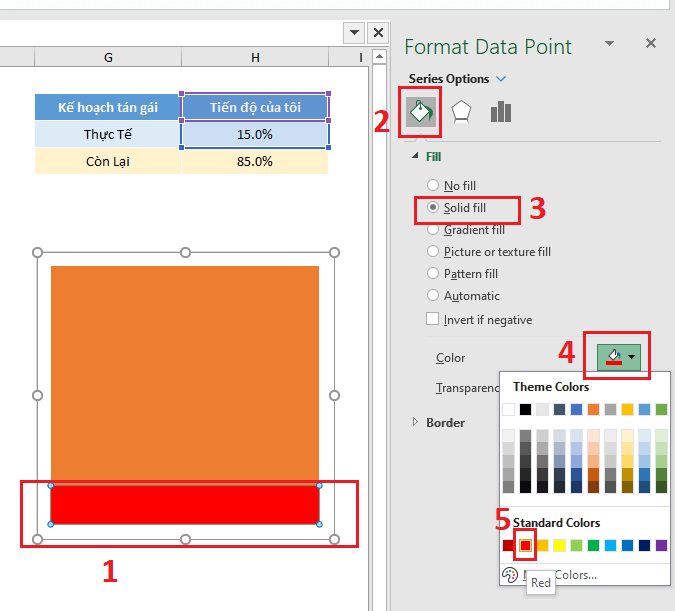The image size is (675, 611).
Task: Expand the Border section
Action: 415,422
